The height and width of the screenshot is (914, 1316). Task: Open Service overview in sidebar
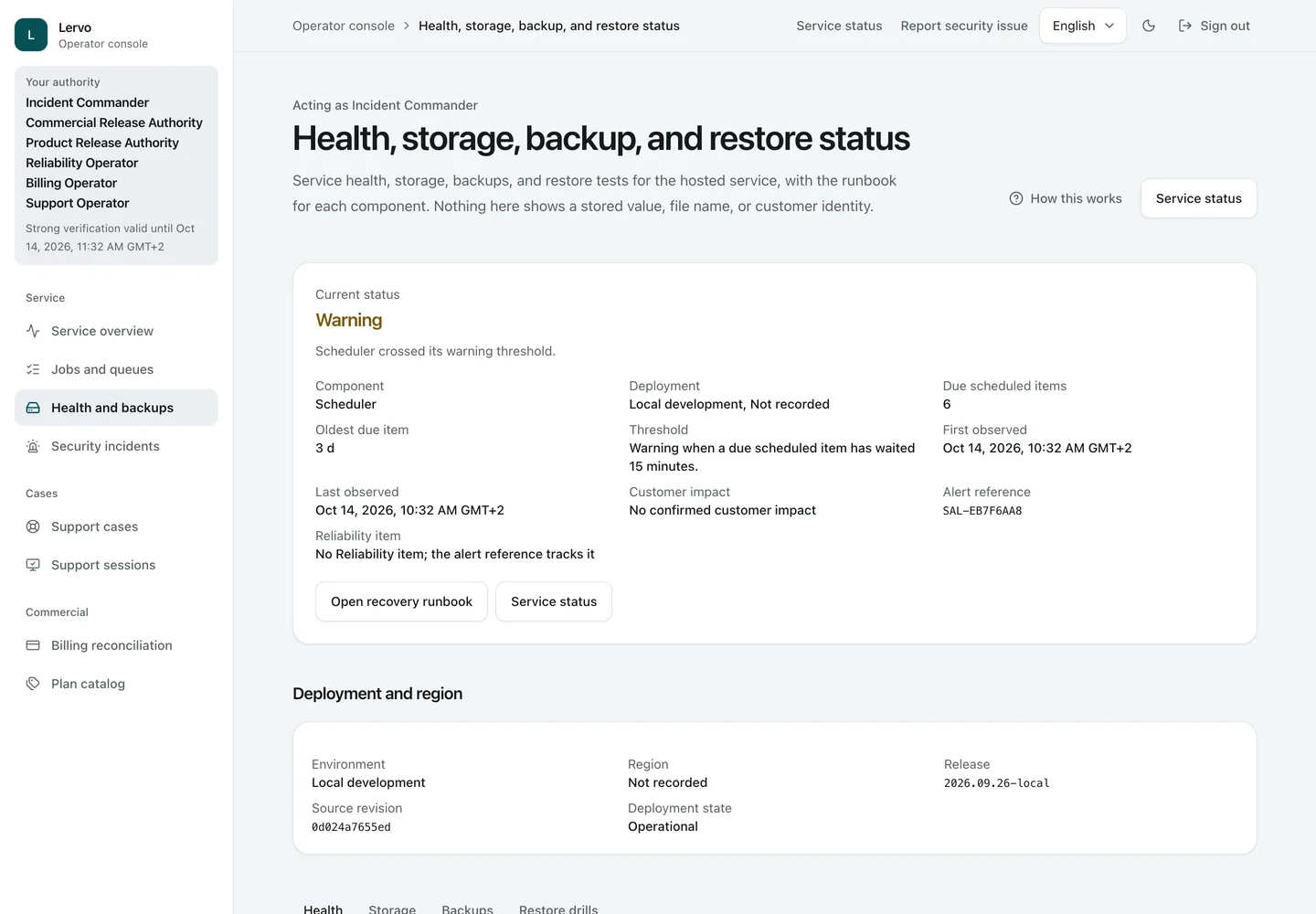tap(116, 331)
